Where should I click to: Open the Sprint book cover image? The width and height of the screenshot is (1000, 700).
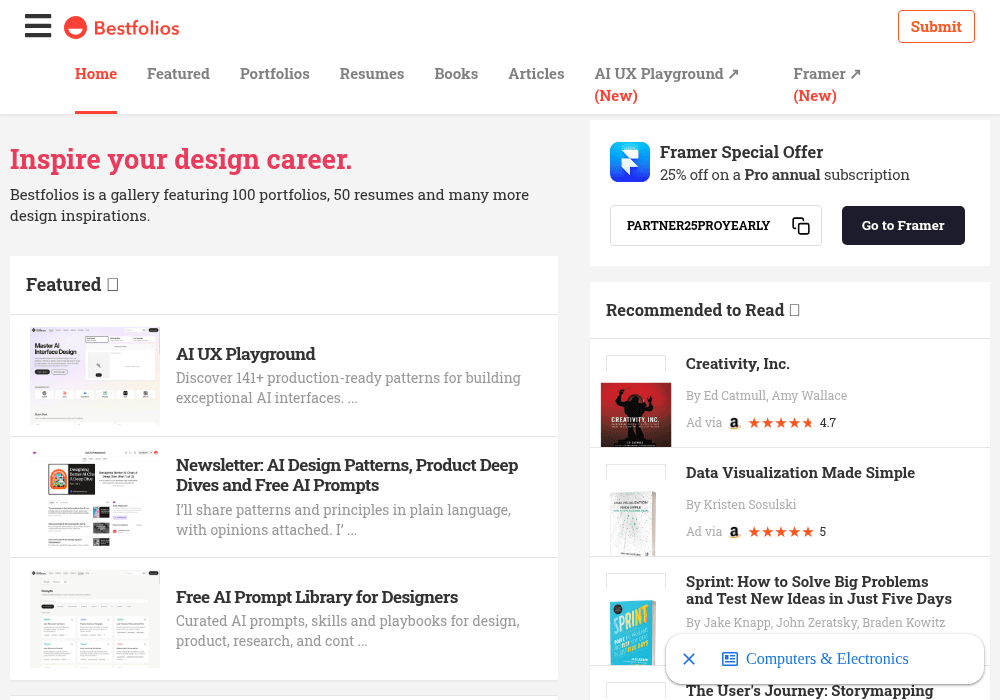(x=633, y=632)
